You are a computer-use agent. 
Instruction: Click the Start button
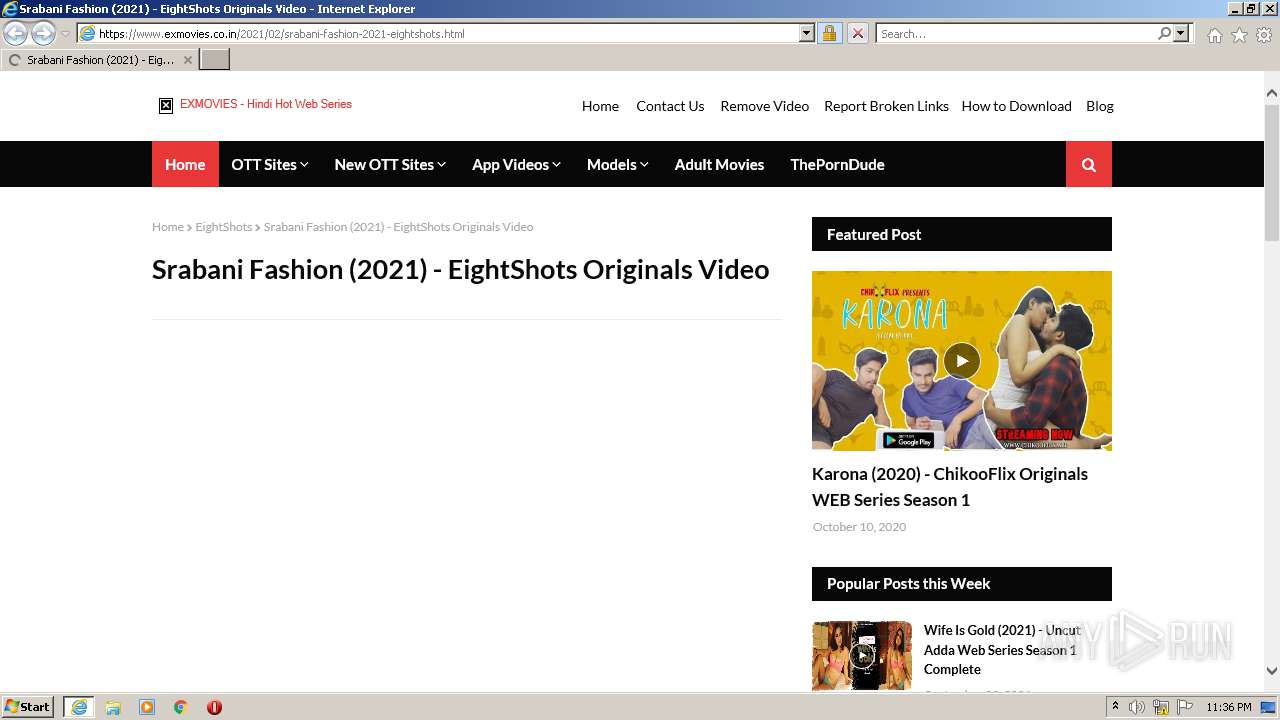28,707
